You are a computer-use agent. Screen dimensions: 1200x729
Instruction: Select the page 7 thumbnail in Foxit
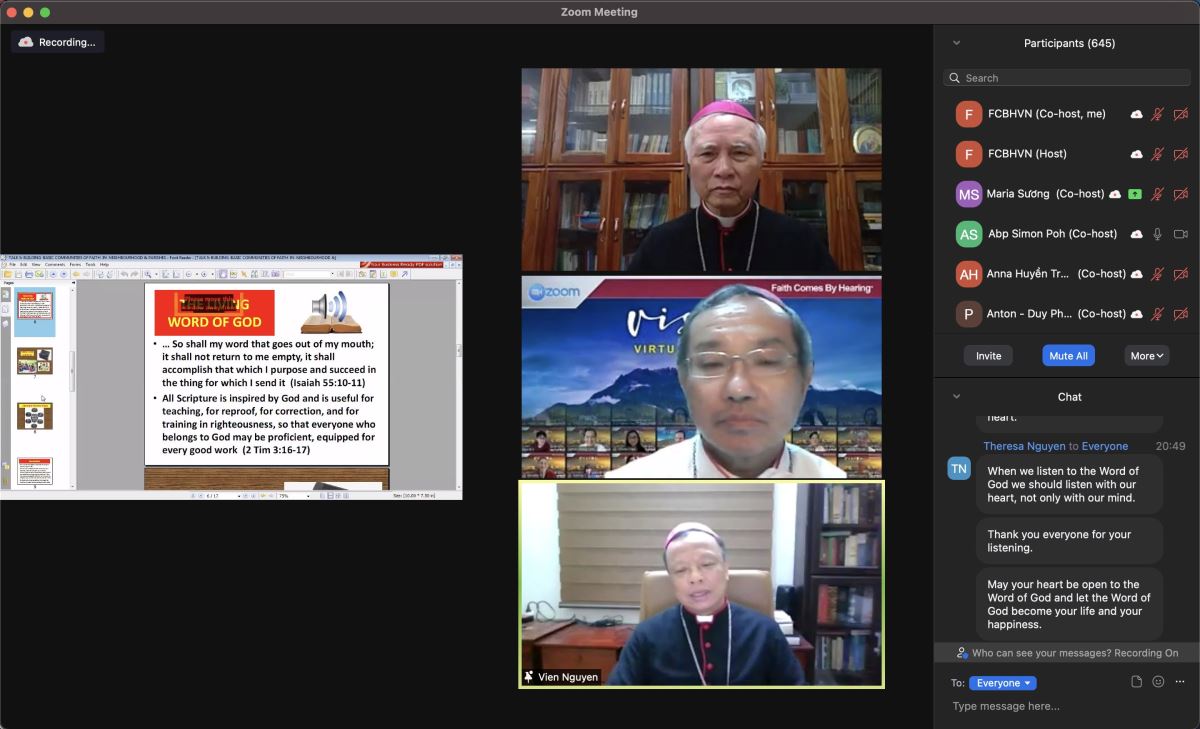(x=35, y=361)
